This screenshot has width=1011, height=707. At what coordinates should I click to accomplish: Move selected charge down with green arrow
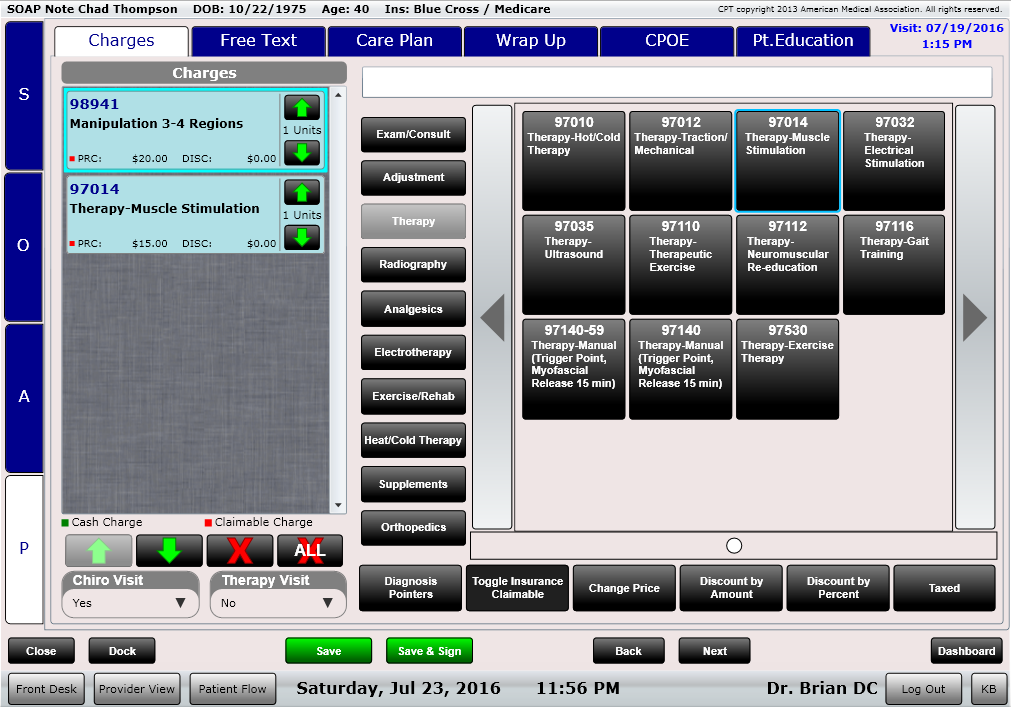pyautogui.click(x=169, y=551)
